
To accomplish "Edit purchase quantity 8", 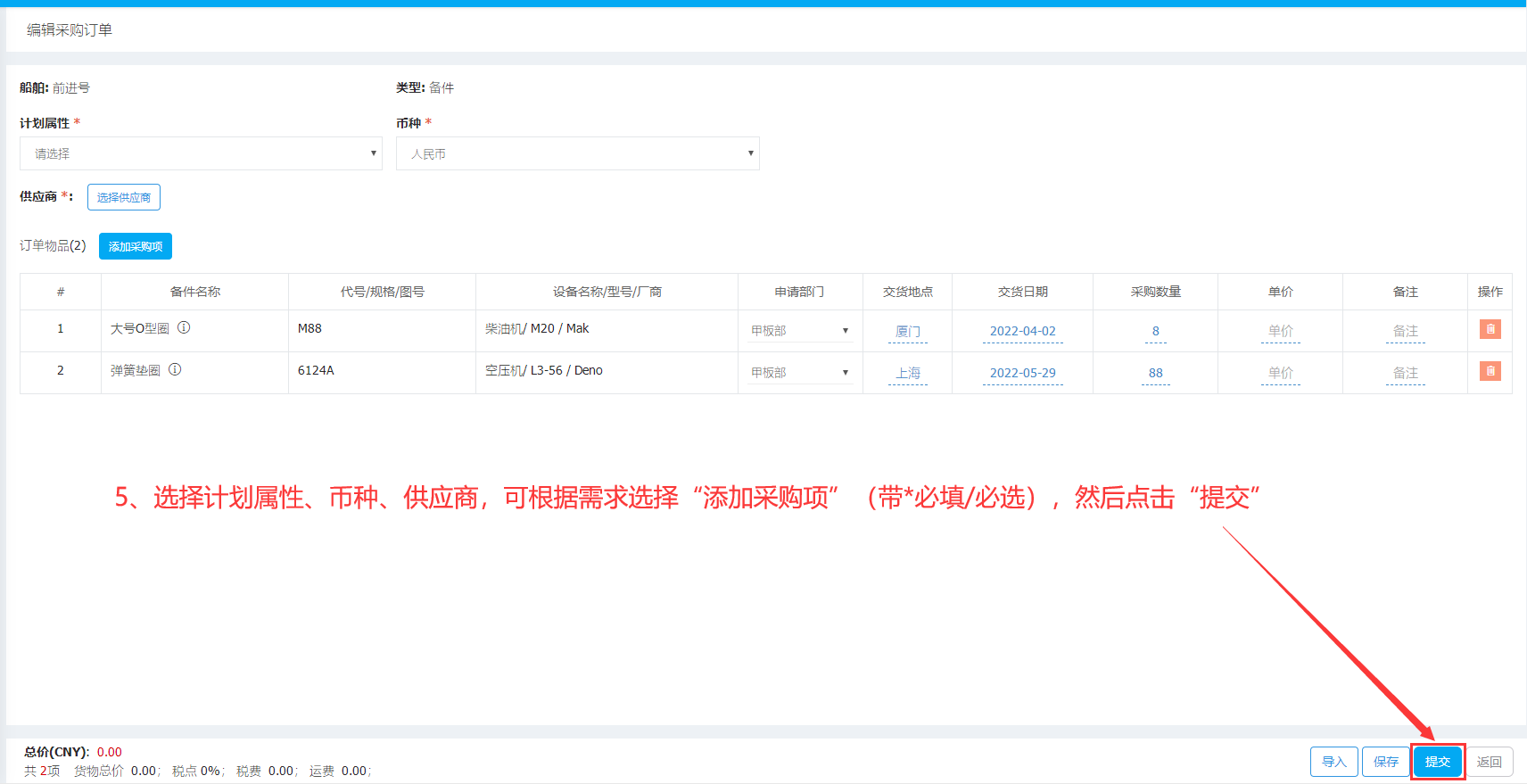I will [x=1156, y=332].
